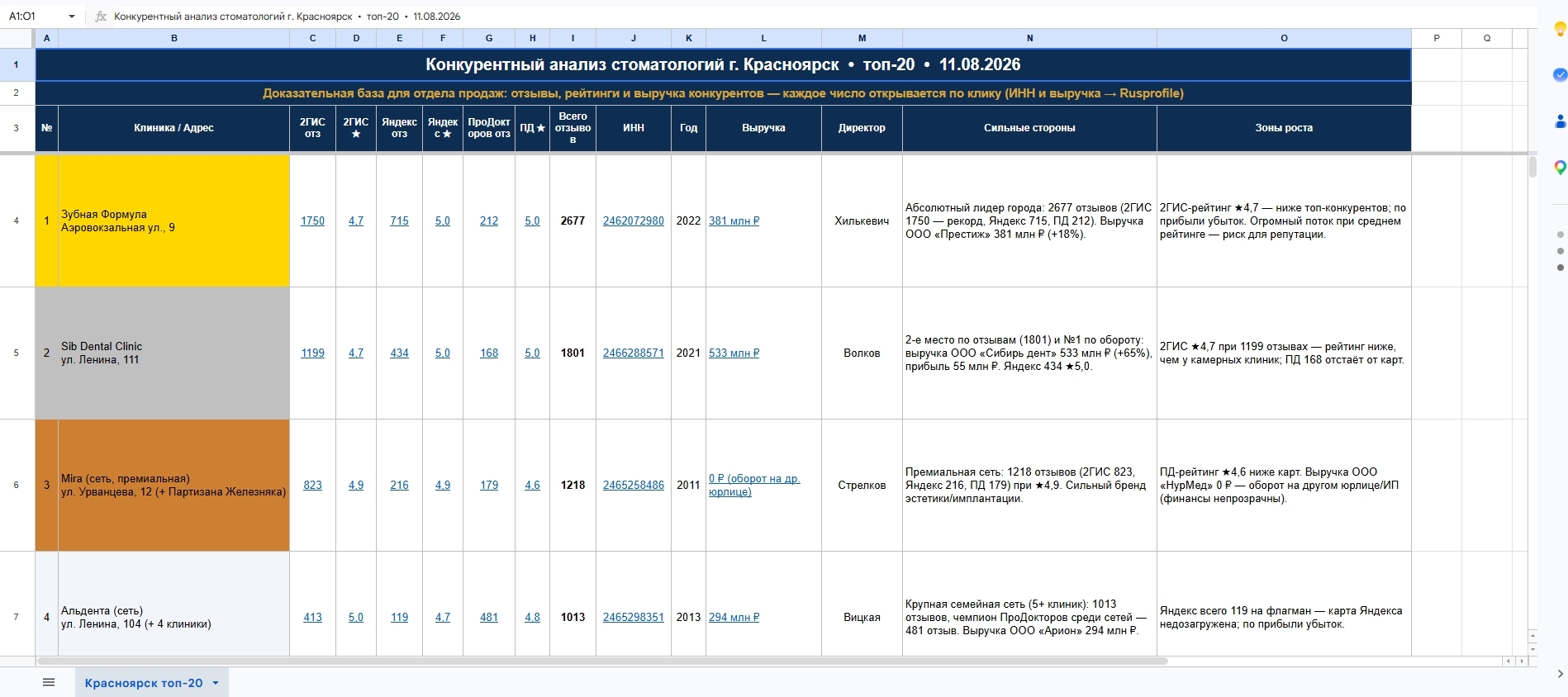This screenshot has height=697, width=1568.
Task: Open ИНН link 2462072980
Action: pyautogui.click(x=634, y=220)
